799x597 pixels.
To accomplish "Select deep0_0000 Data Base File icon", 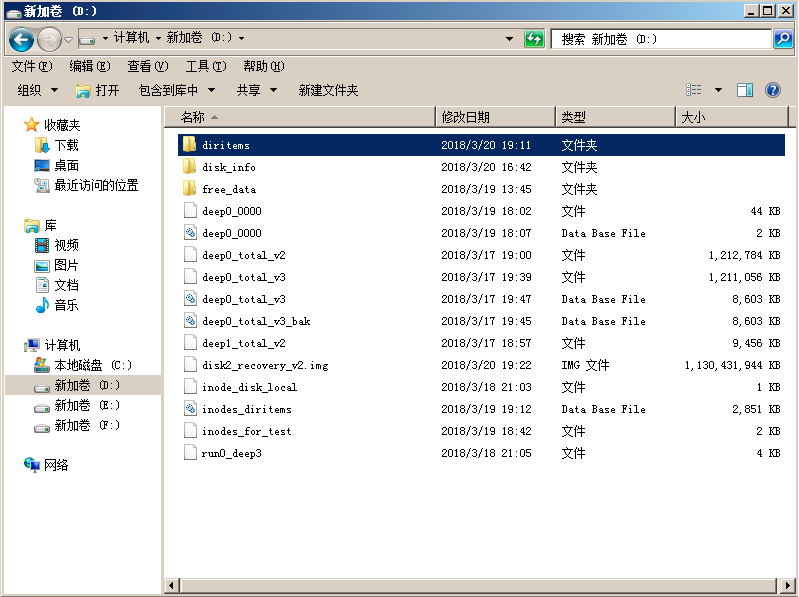I will coord(190,233).
